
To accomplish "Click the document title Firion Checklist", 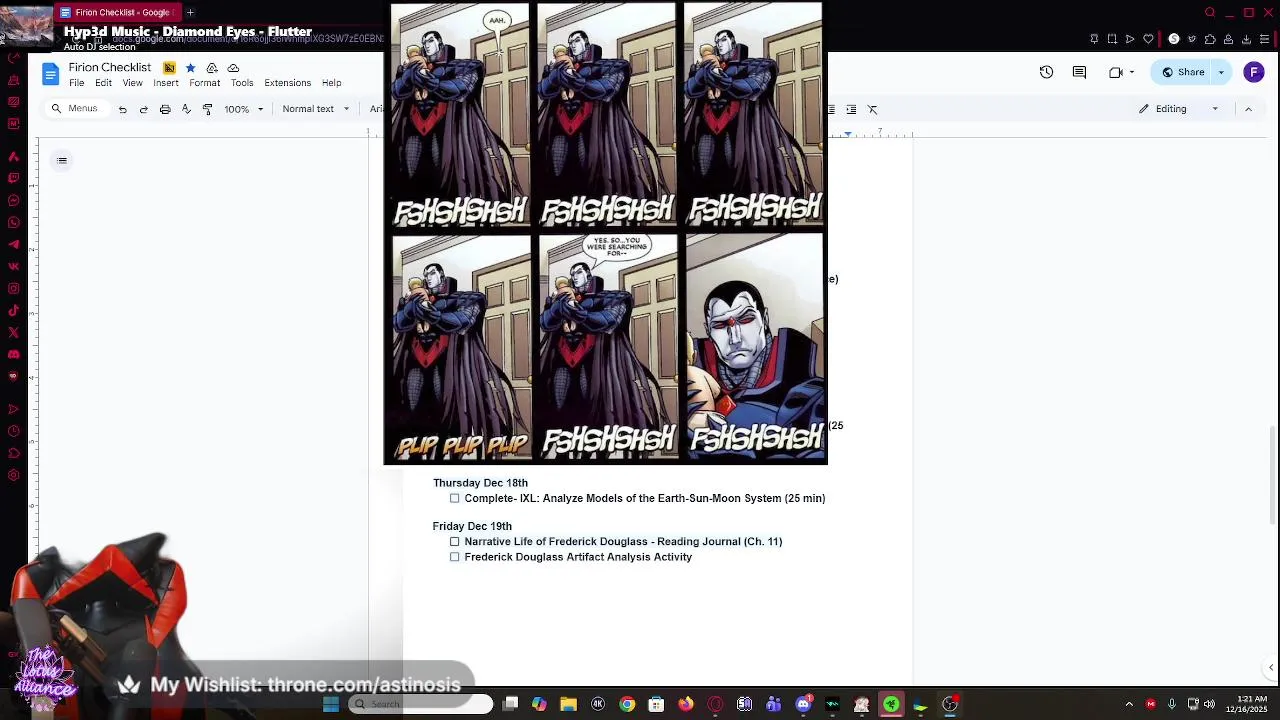I will point(110,67).
